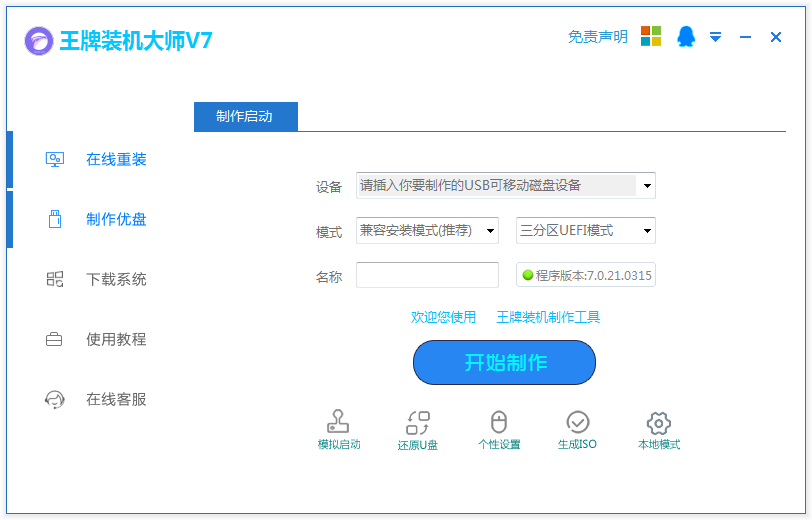Close the 王牌装机大师 window
The width and height of the screenshot is (812, 520).
pos(776,37)
